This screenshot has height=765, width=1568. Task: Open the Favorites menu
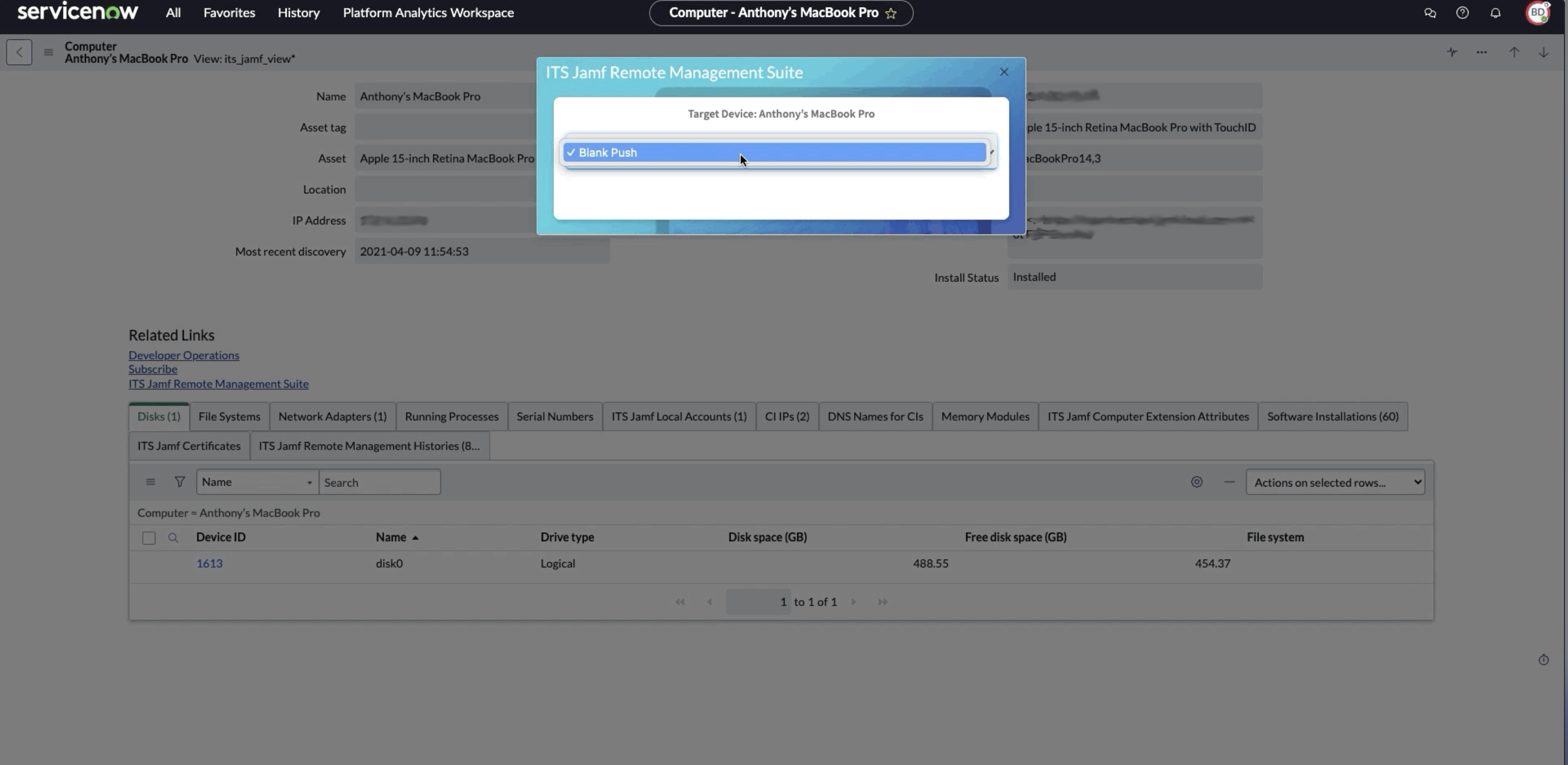[229, 13]
